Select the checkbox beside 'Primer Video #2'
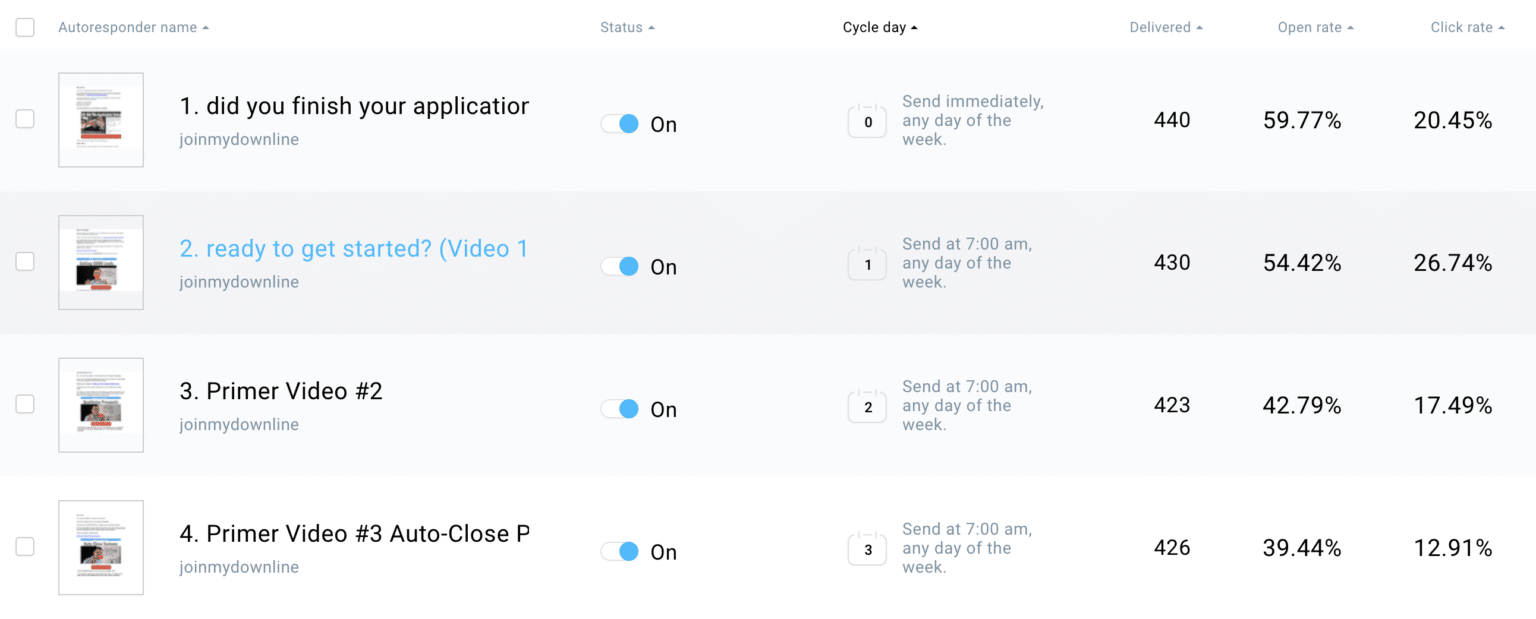The height and width of the screenshot is (619, 1536). [x=24, y=405]
